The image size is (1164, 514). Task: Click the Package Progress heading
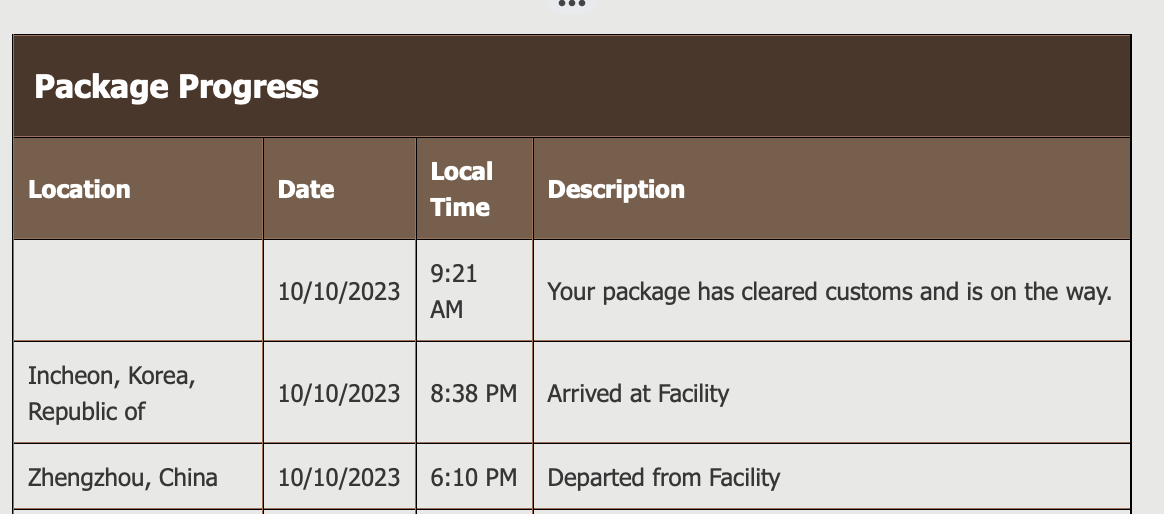(x=176, y=87)
